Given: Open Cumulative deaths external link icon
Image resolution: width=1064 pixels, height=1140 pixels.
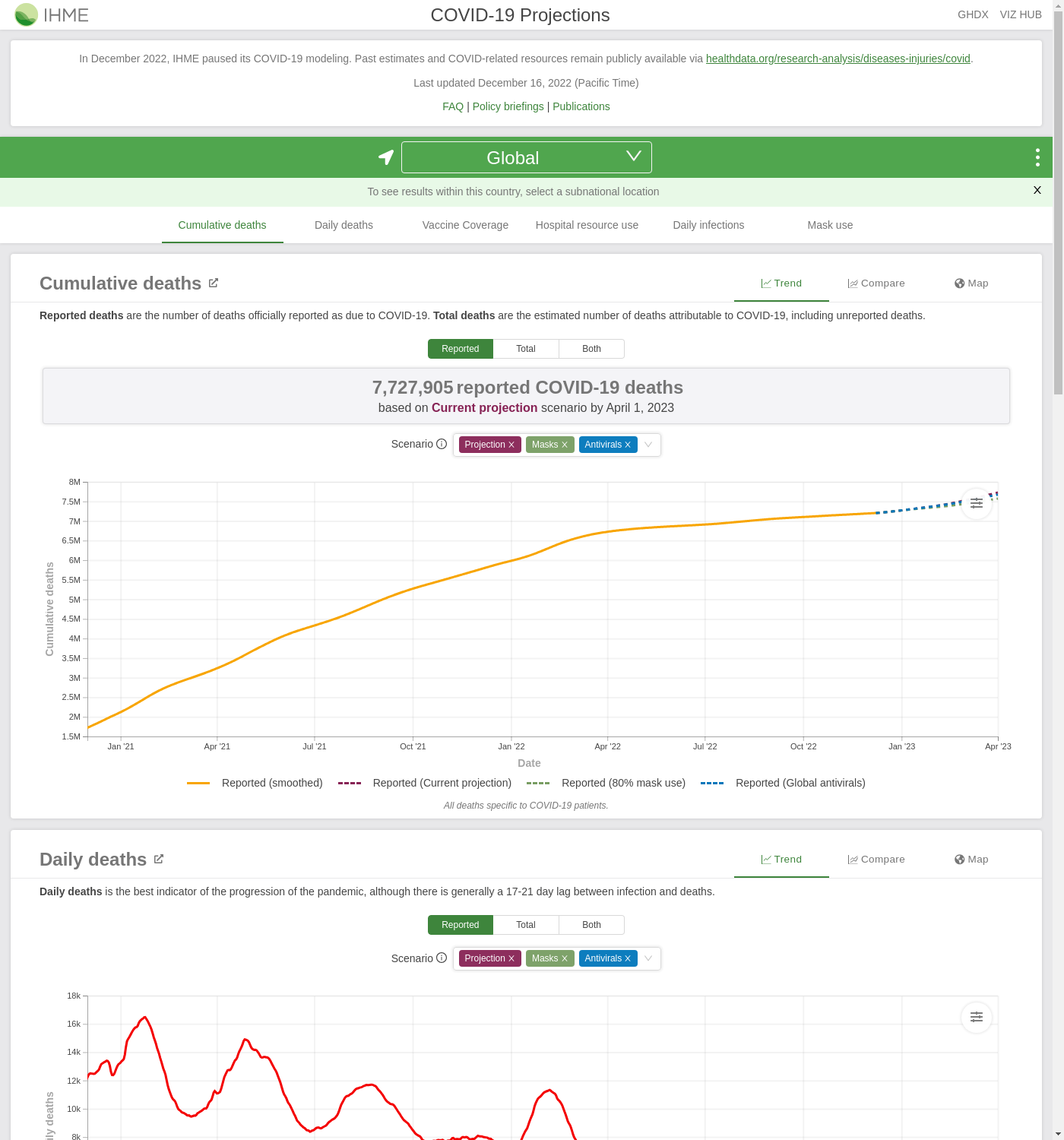Looking at the screenshot, I should point(214,283).
